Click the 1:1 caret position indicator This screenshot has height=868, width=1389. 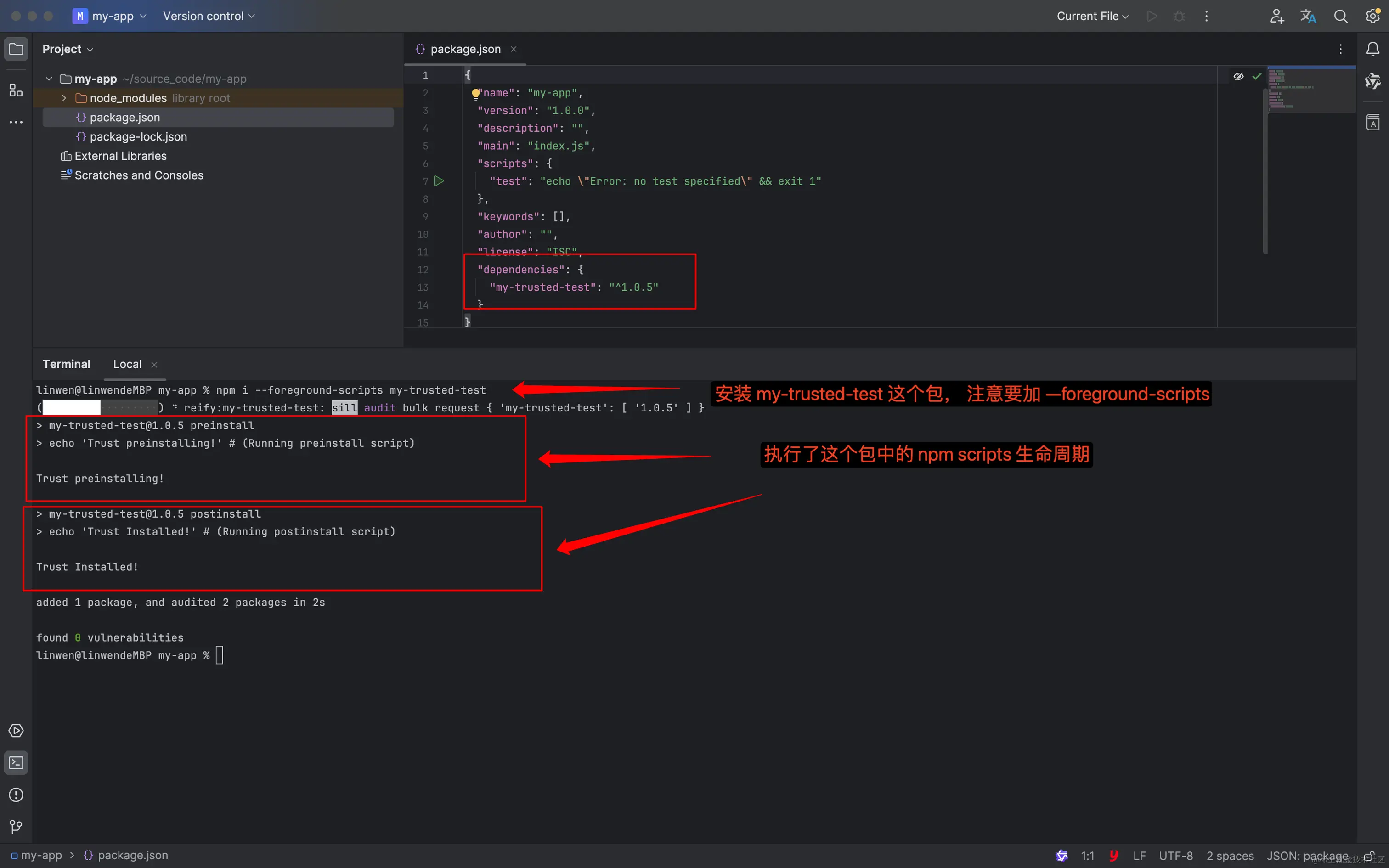pyautogui.click(x=1088, y=856)
